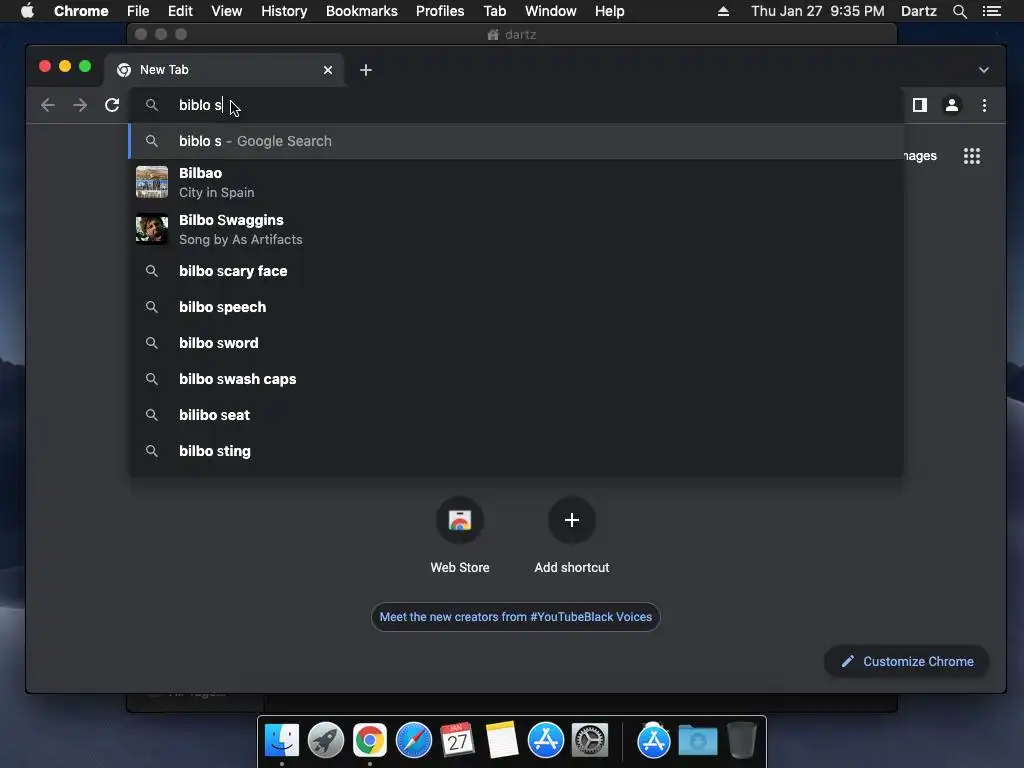The image size is (1024, 768).
Task: Open the Google apps grid
Action: [972, 156]
